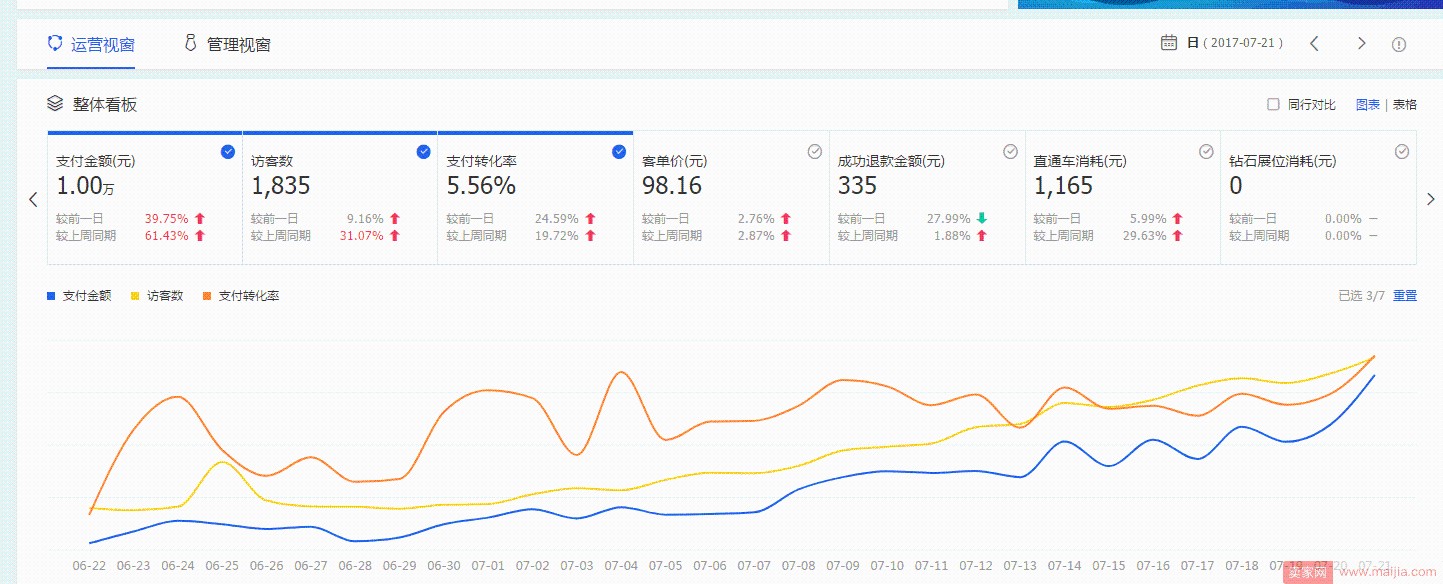Click the 管理视窗 tab icon
This screenshot has width=1443, height=584.
[190, 43]
